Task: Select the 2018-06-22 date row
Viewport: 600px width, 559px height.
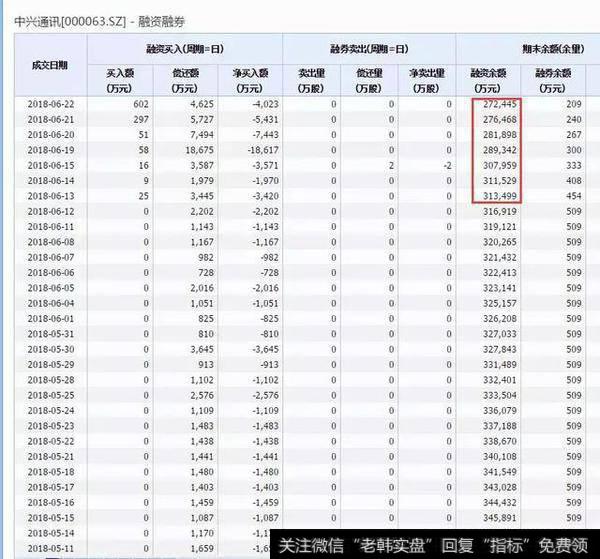Action: 51,104
